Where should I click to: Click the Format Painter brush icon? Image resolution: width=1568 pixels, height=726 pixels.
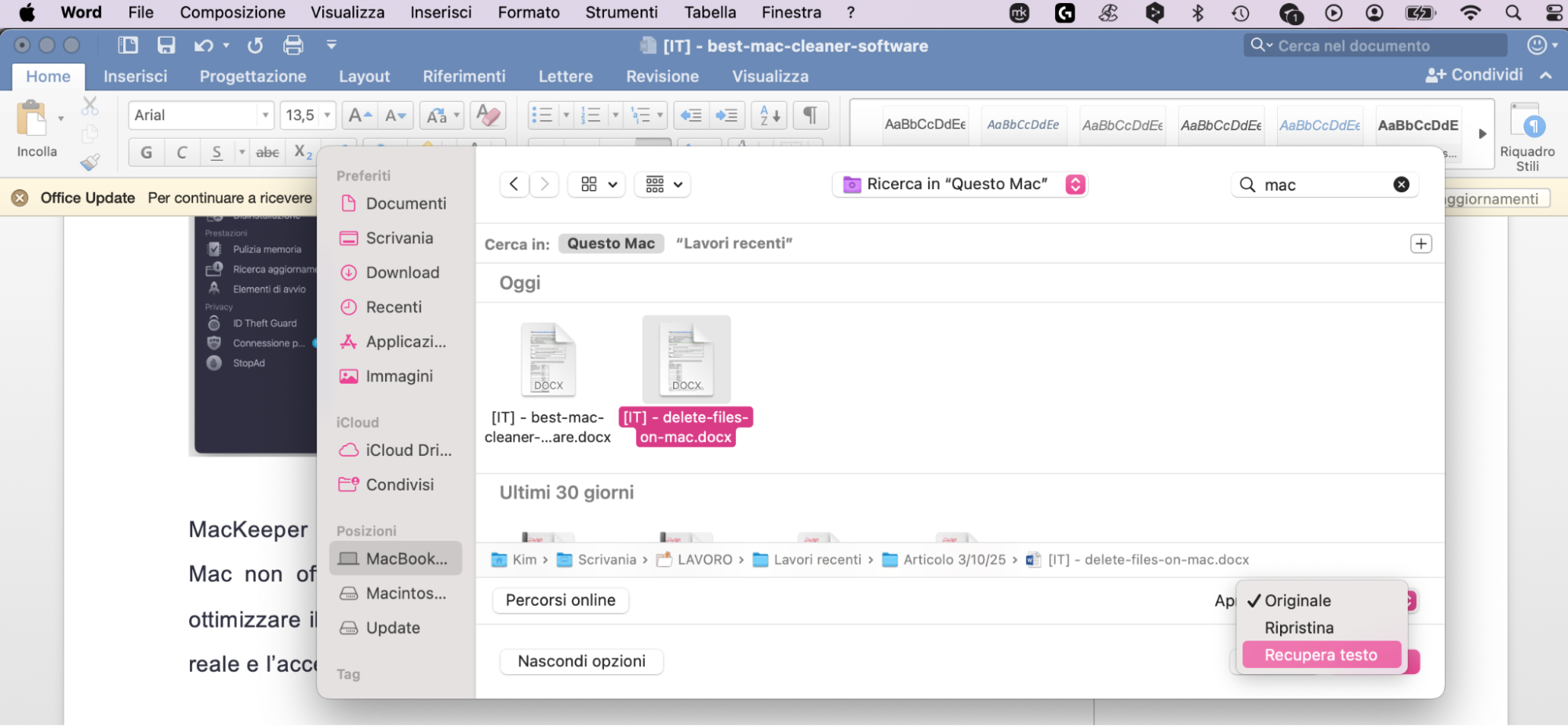click(90, 162)
